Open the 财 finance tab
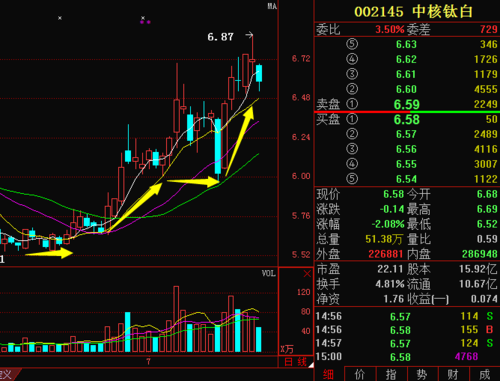500x381 pixels. [x=453, y=374]
